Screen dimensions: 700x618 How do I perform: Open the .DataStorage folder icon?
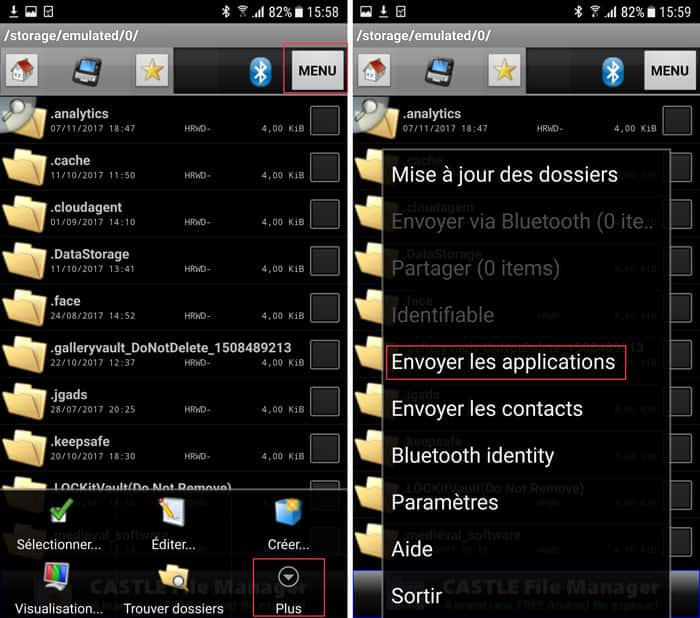(25, 261)
